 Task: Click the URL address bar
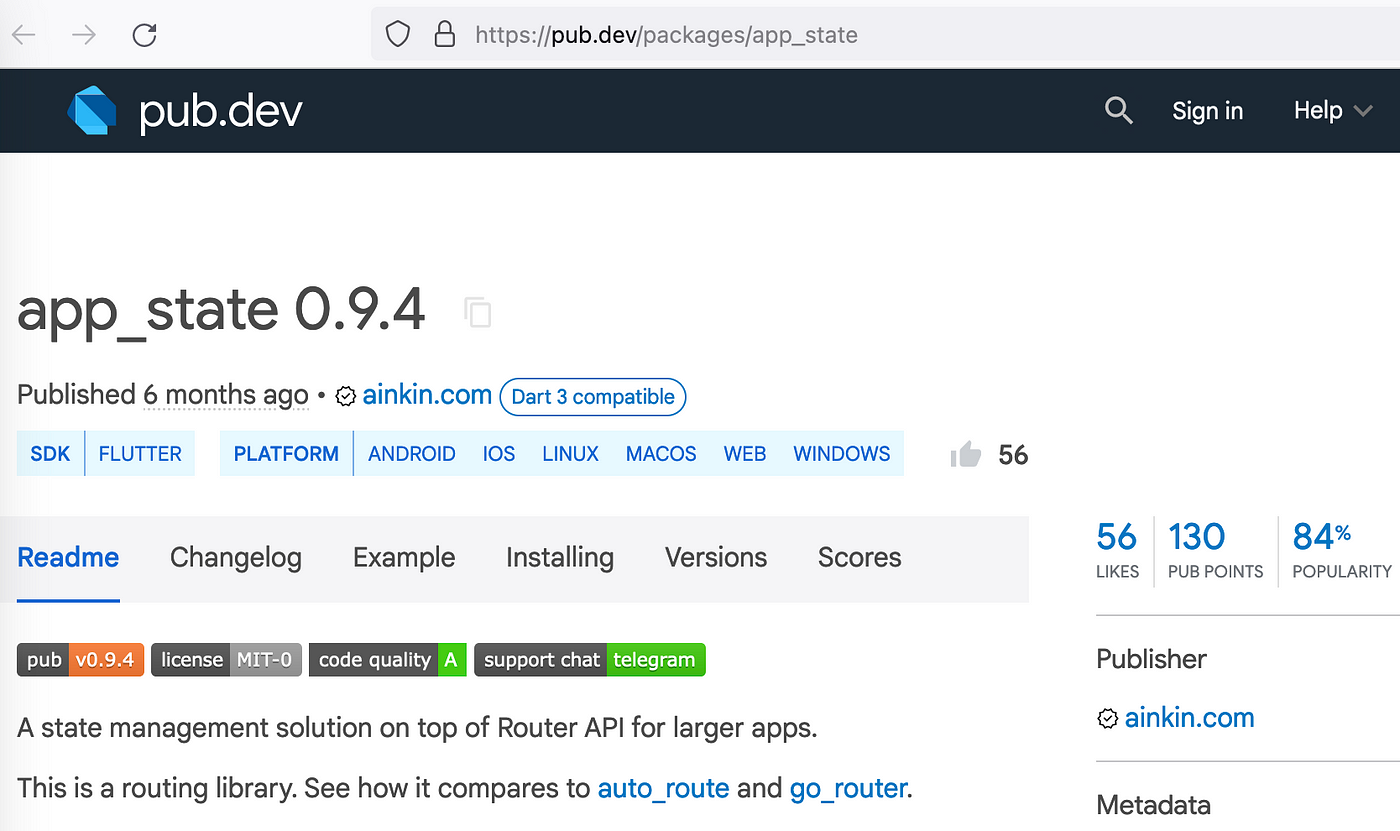pyautogui.click(x=885, y=35)
